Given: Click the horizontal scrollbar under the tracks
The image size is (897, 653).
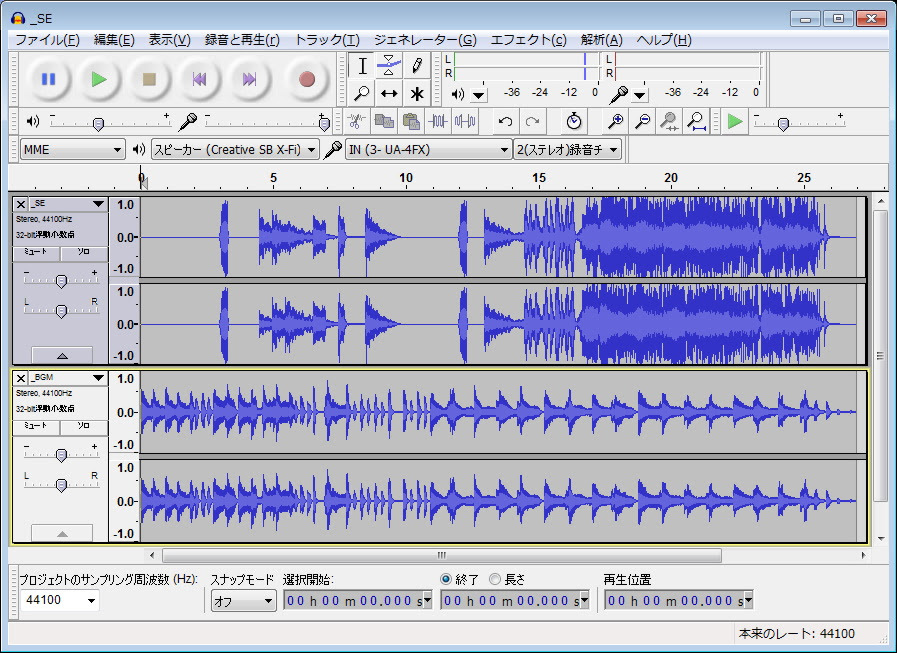Looking at the screenshot, I should 442,555.
